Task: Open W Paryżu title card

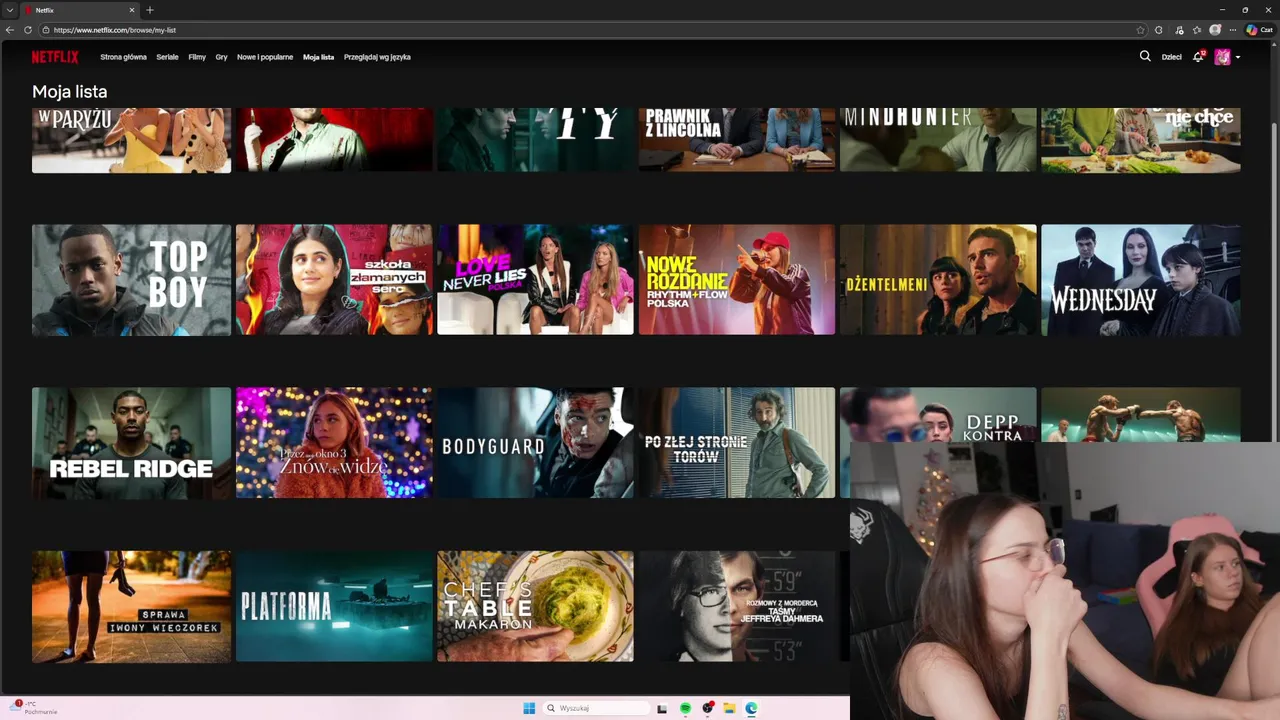Action: [131, 140]
